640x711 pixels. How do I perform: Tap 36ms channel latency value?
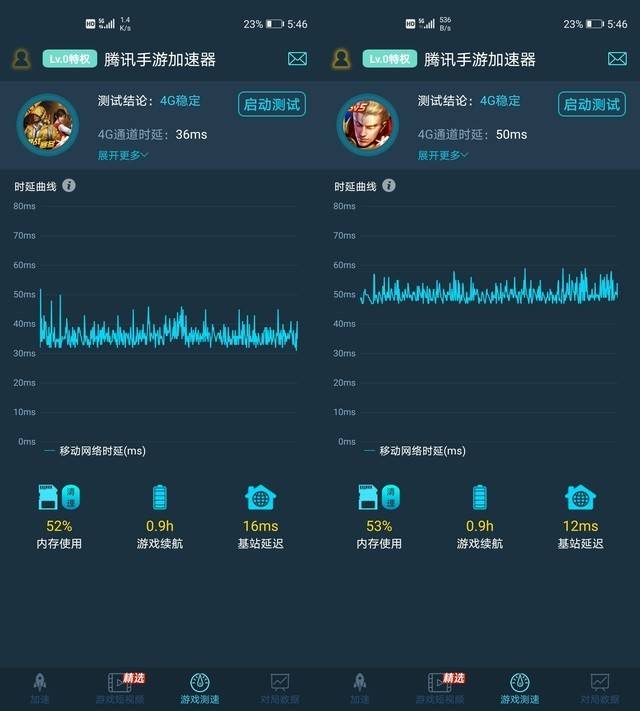(x=191, y=135)
